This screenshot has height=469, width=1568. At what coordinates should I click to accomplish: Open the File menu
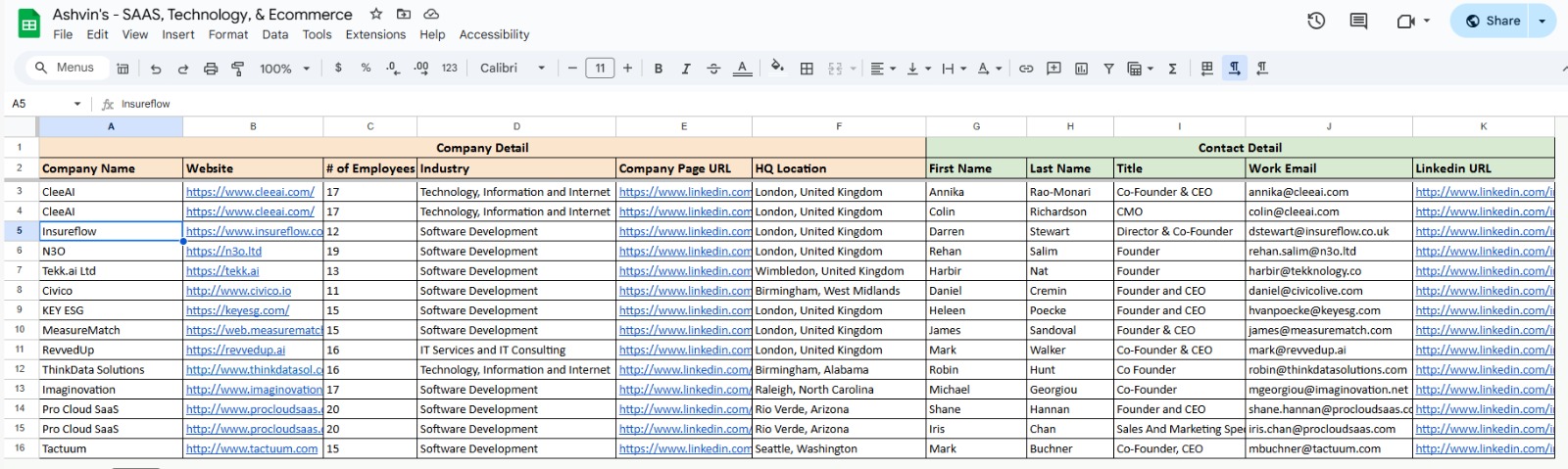(x=63, y=34)
